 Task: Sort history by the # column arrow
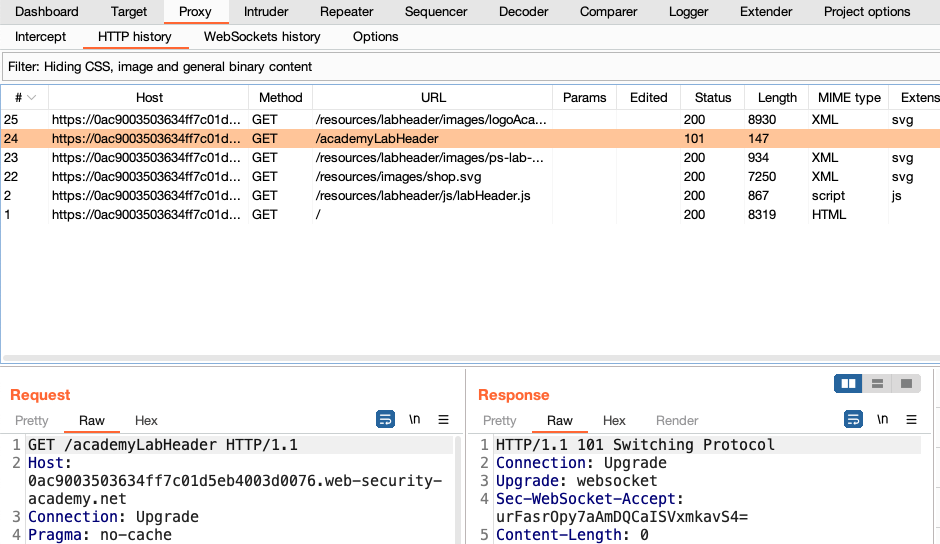click(32, 97)
